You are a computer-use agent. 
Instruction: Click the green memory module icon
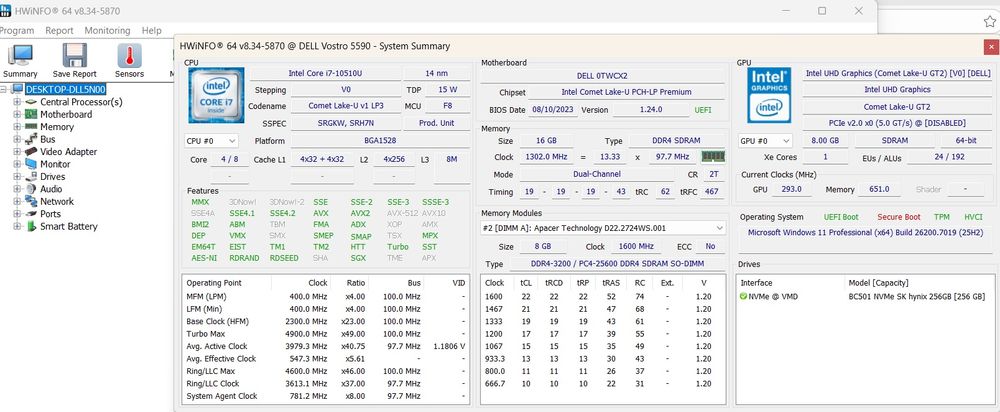coord(712,157)
